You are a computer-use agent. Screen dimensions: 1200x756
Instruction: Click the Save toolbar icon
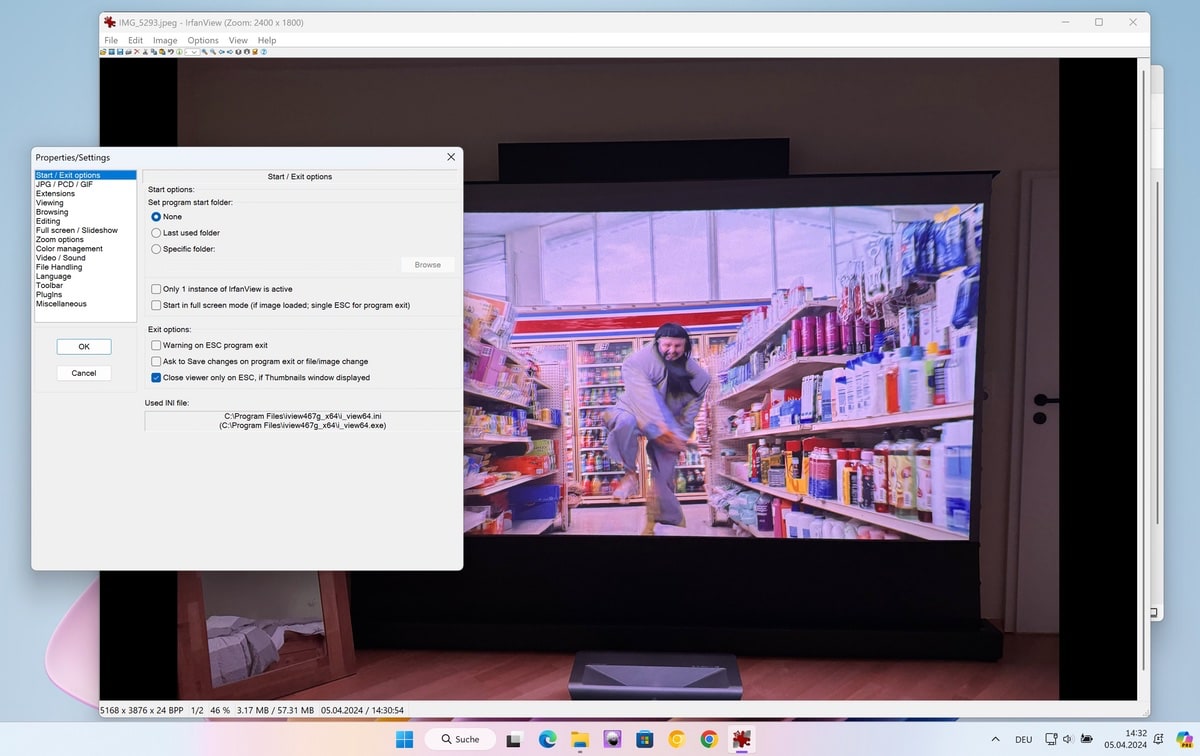[120, 51]
